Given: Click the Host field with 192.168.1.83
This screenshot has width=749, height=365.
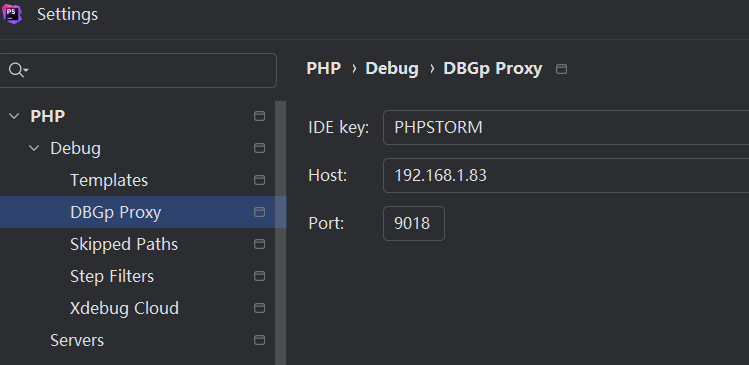Looking at the screenshot, I should 566,175.
